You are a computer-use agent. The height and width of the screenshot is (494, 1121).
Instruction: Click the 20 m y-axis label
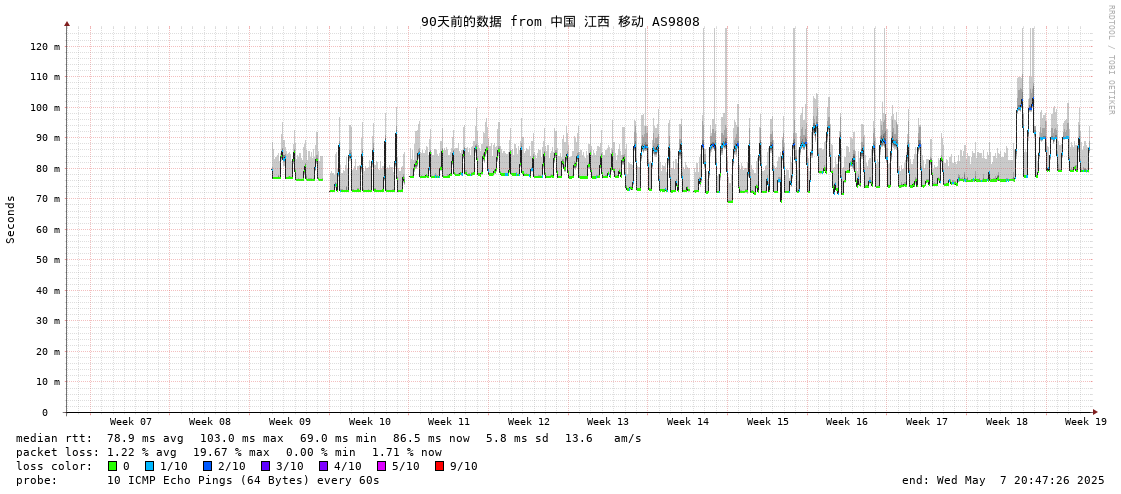49,352
